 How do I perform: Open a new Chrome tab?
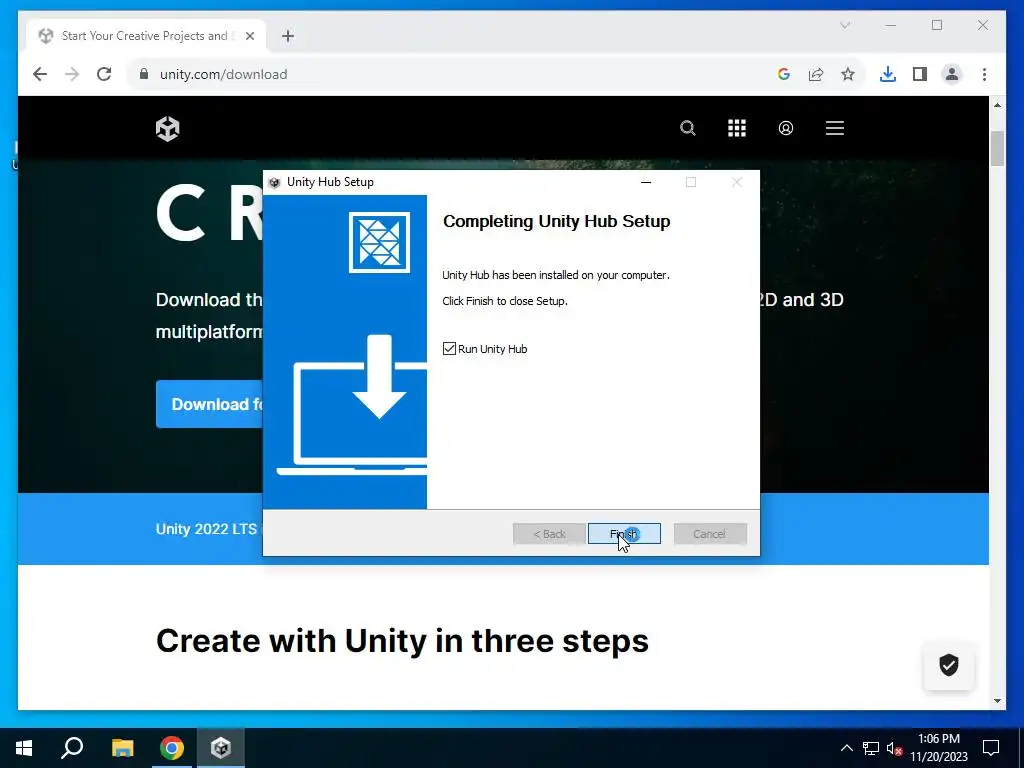coord(288,36)
